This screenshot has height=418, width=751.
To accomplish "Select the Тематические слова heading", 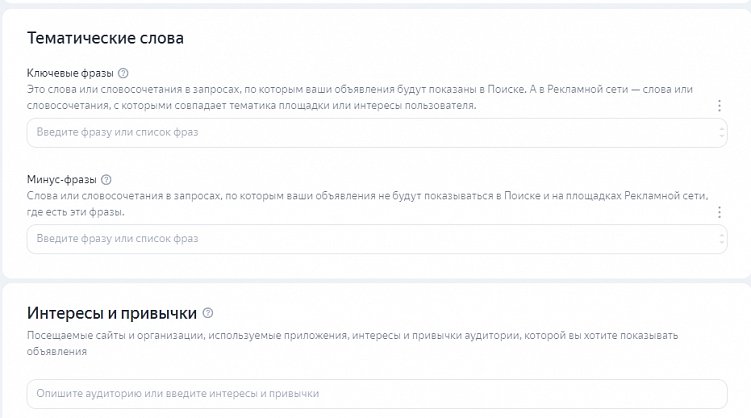I will click(x=105, y=38).
